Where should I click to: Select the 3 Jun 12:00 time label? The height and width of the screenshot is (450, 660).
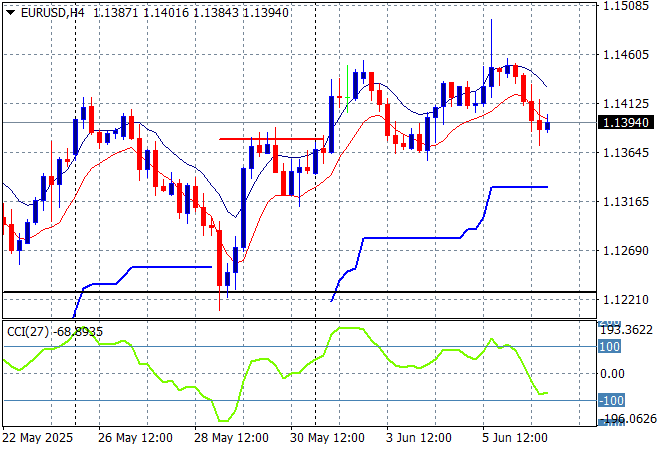418,438
